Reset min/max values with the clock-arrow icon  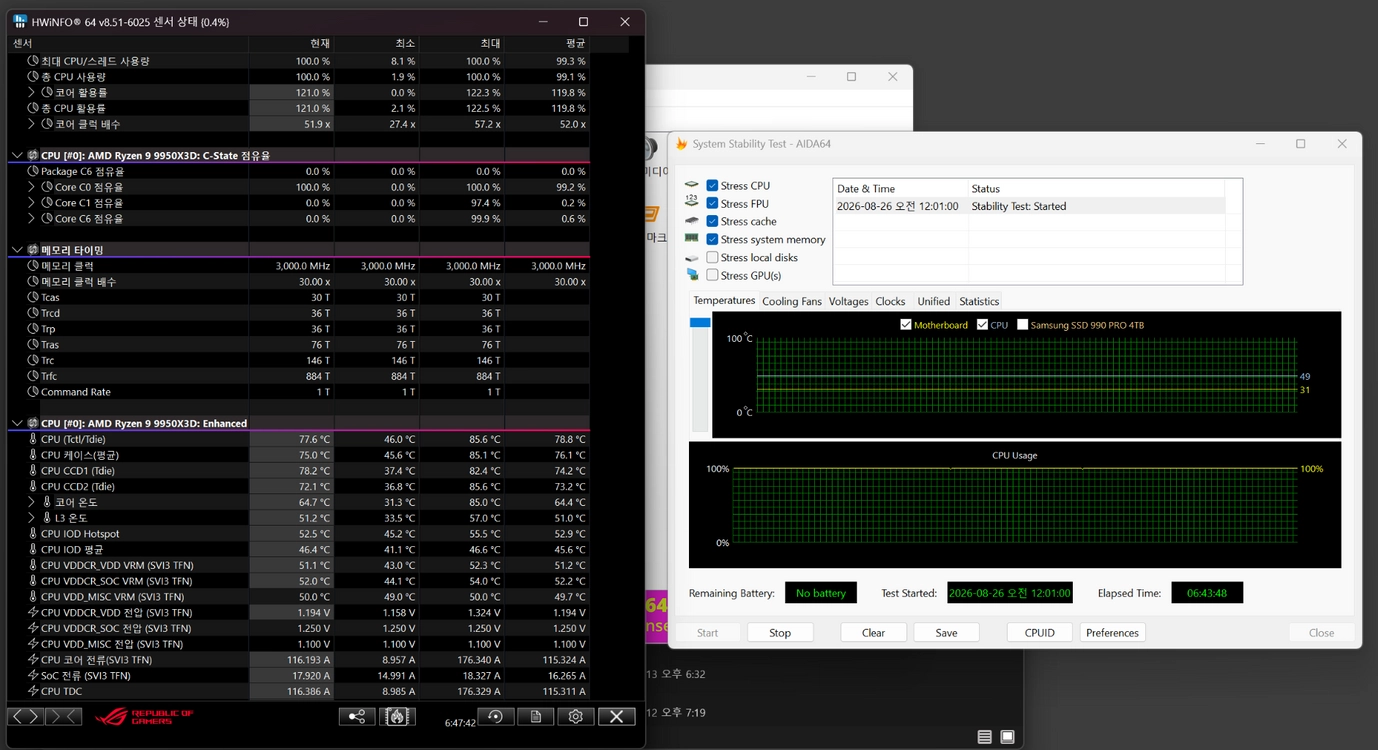pyautogui.click(x=495, y=716)
